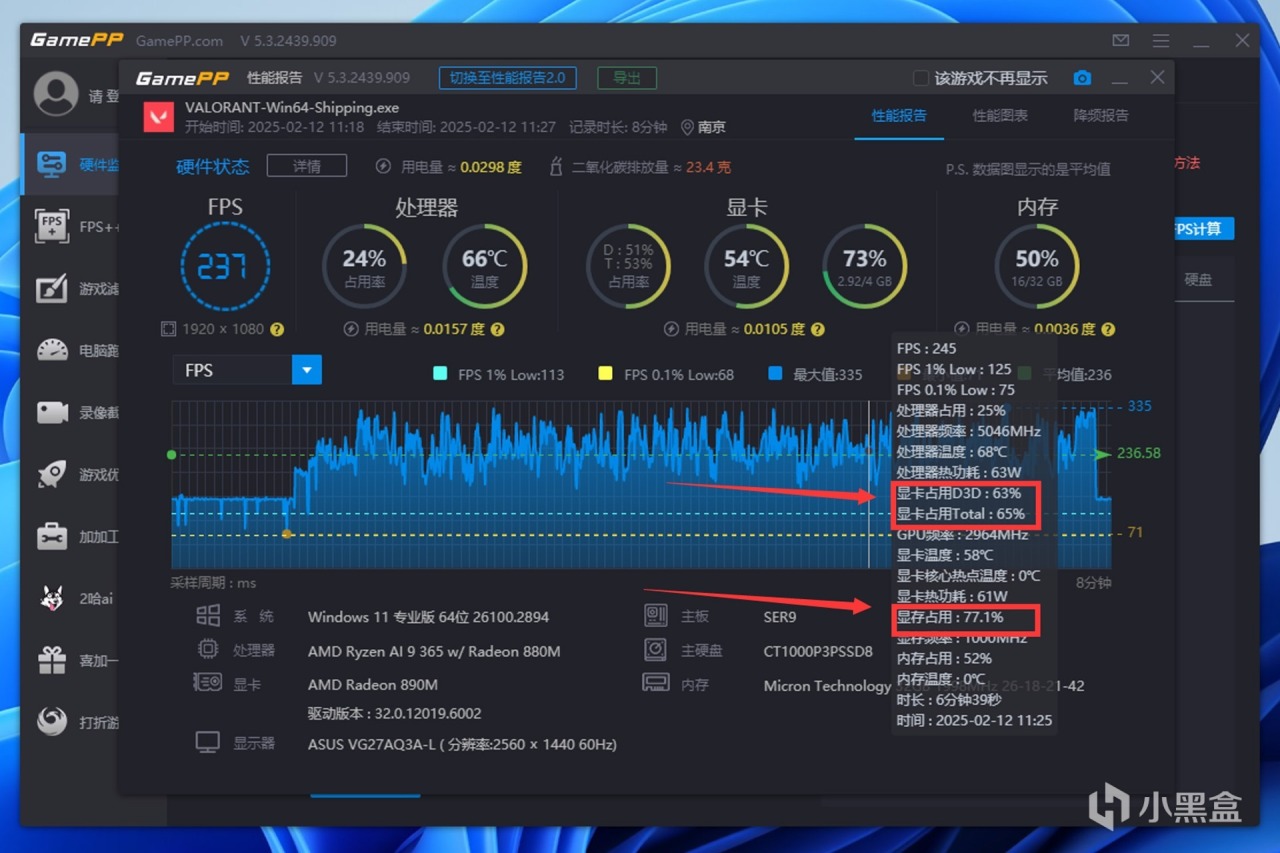Viewport: 1280px width, 853px height.
Task: Click the memory 50% 16/32 GB gauge
Action: point(1037,266)
